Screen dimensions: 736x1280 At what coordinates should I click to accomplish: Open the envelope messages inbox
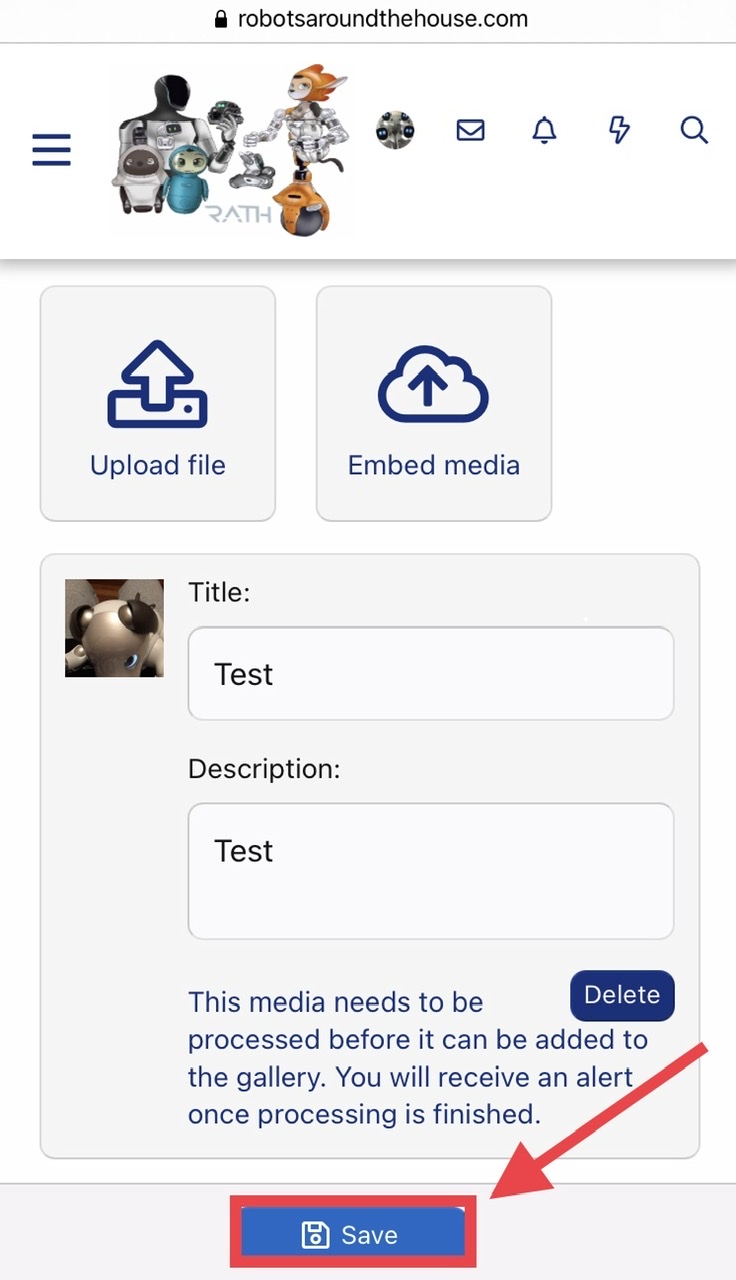pyautogui.click(x=470, y=130)
